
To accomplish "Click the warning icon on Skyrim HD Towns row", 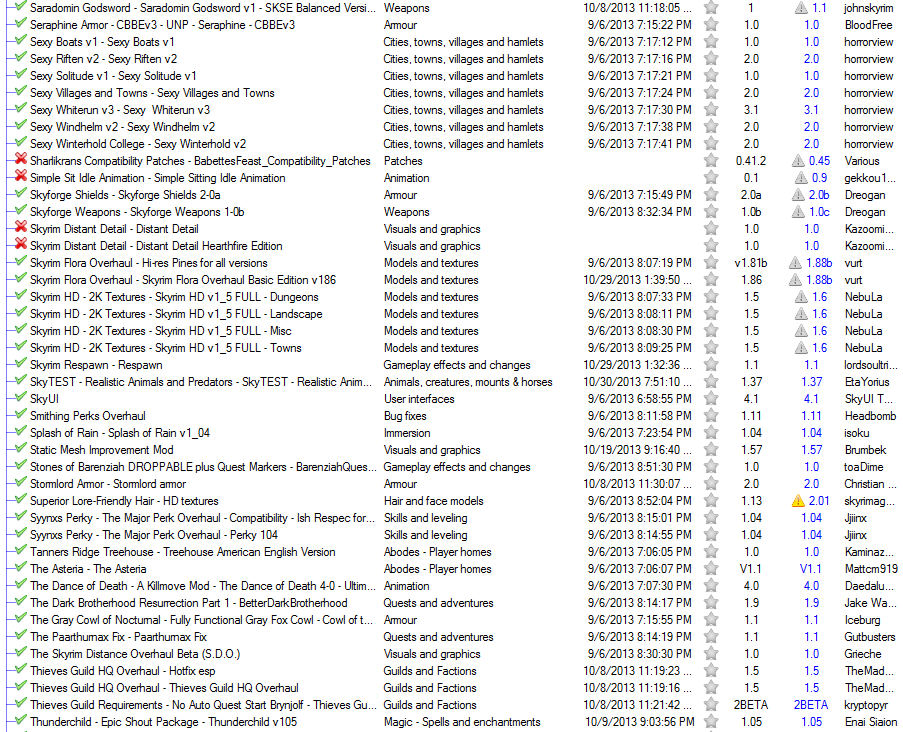I will point(801,348).
